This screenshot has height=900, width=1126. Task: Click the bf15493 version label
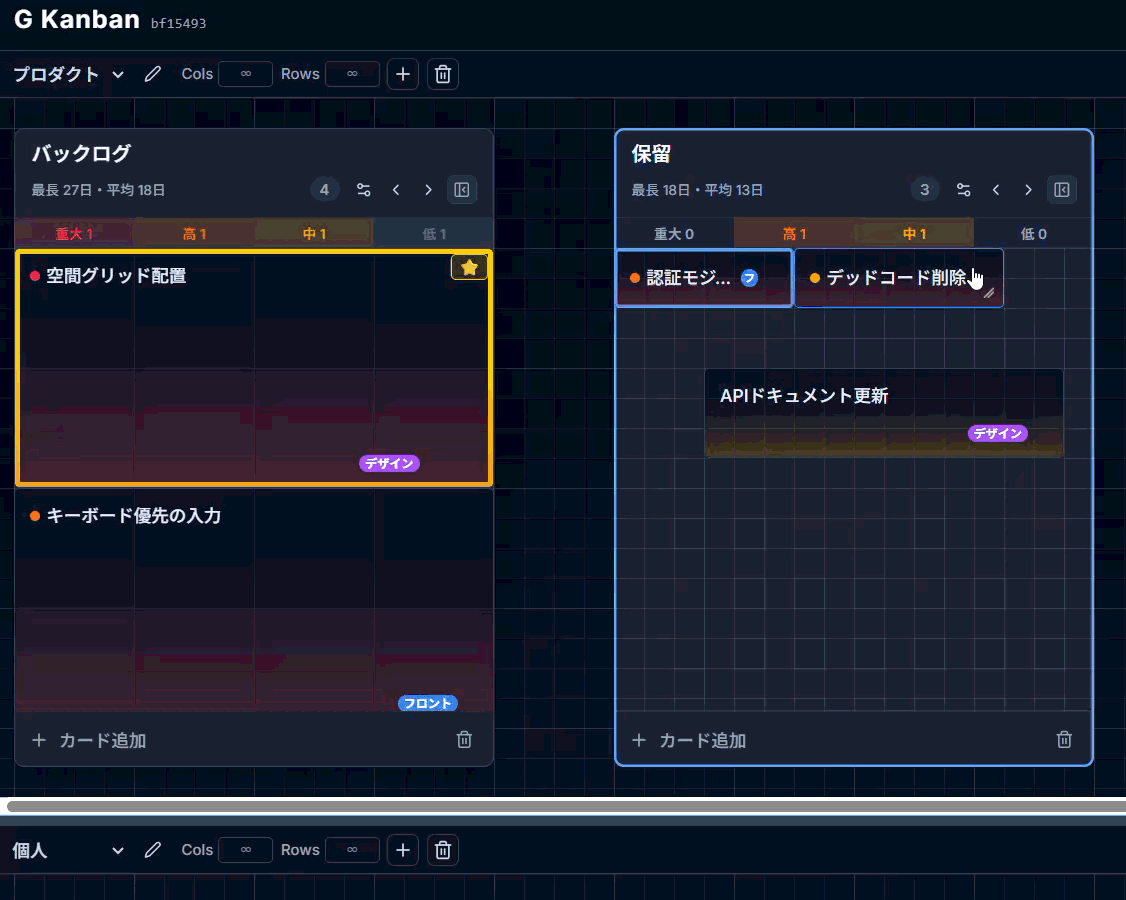coord(178,23)
